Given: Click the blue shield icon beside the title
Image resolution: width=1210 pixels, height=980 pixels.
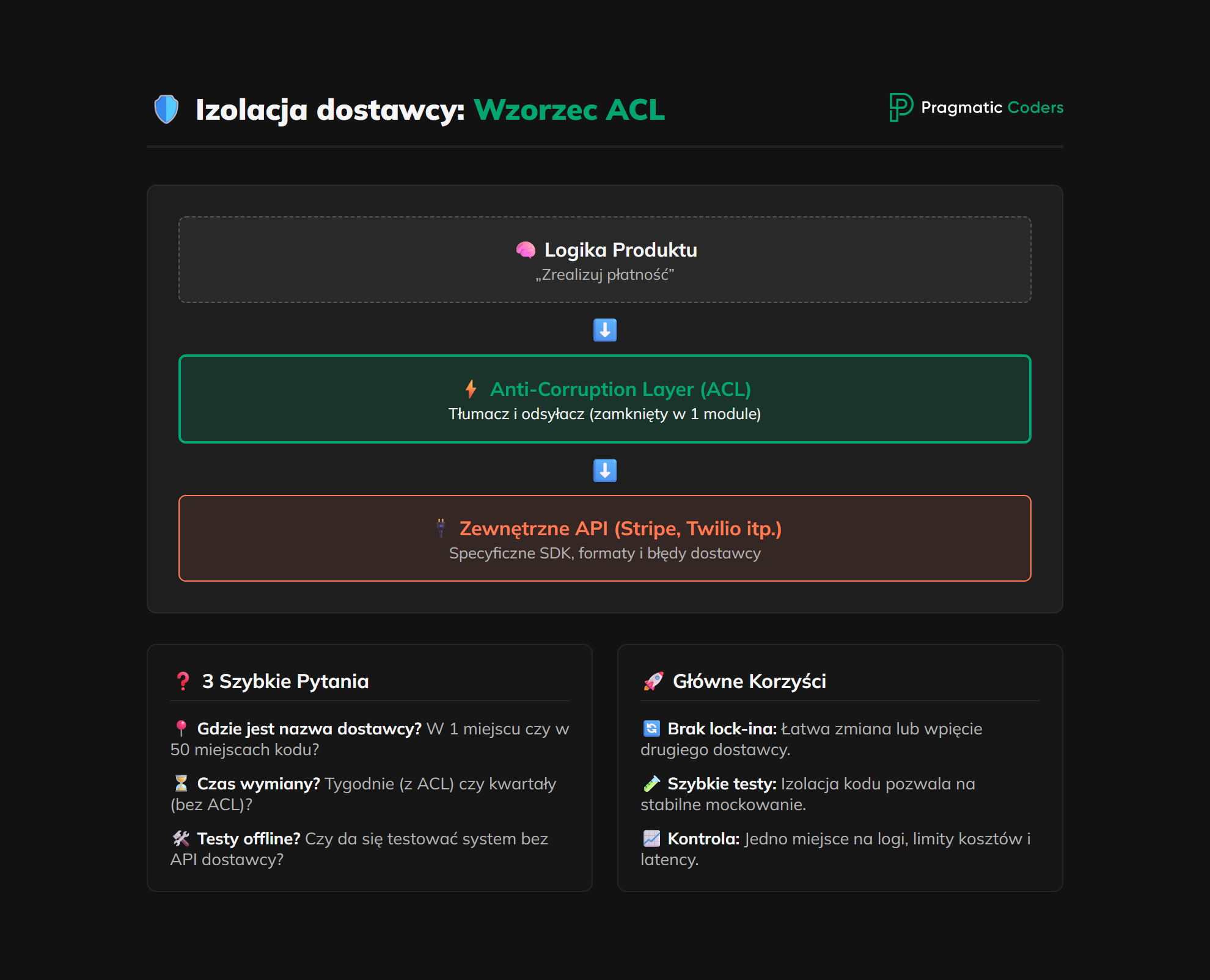Looking at the screenshot, I should coord(166,109).
